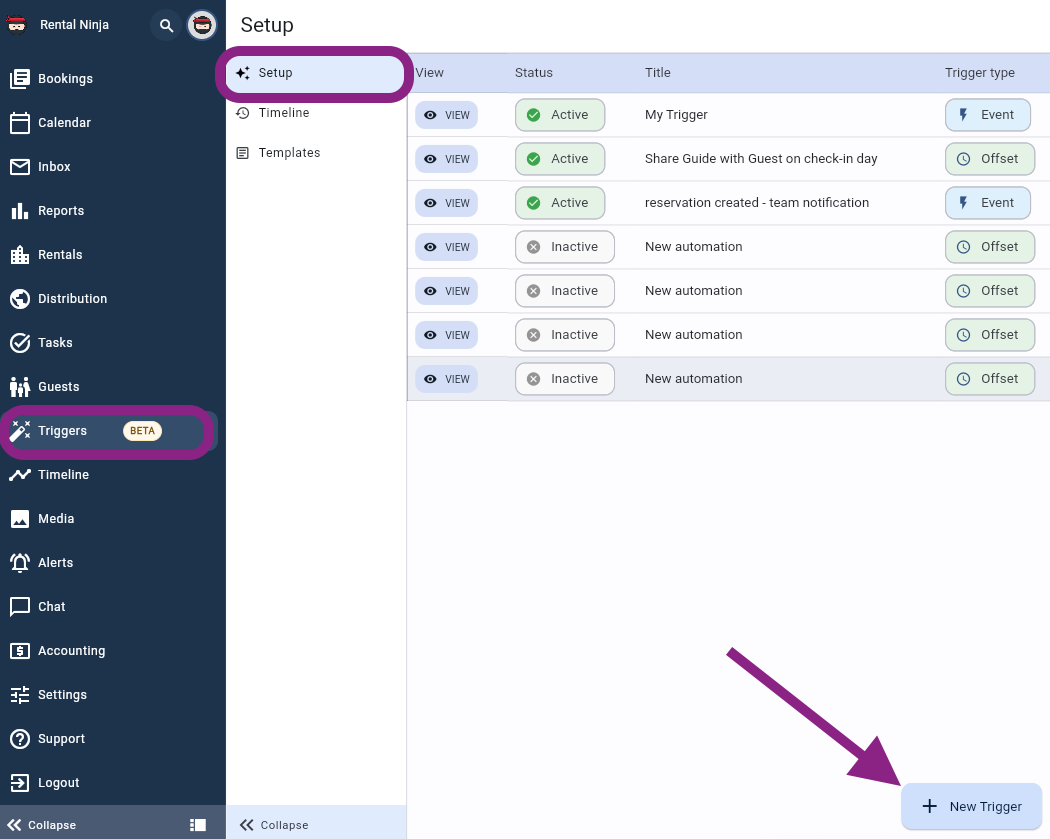
Task: View the My Trigger row
Action: pos(446,115)
